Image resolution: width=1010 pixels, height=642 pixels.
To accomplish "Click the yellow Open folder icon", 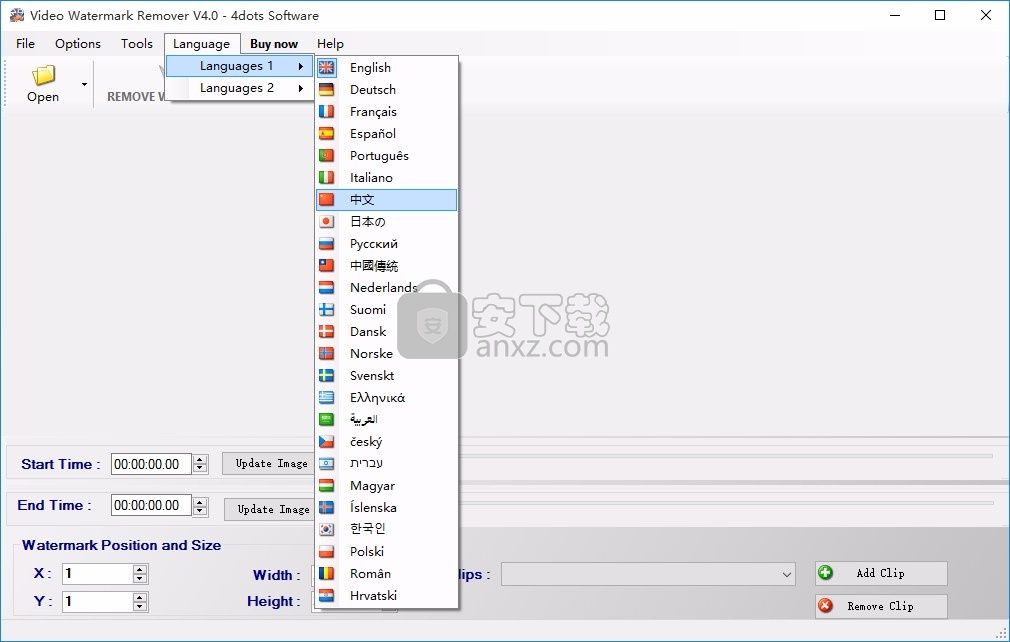I will point(43,75).
